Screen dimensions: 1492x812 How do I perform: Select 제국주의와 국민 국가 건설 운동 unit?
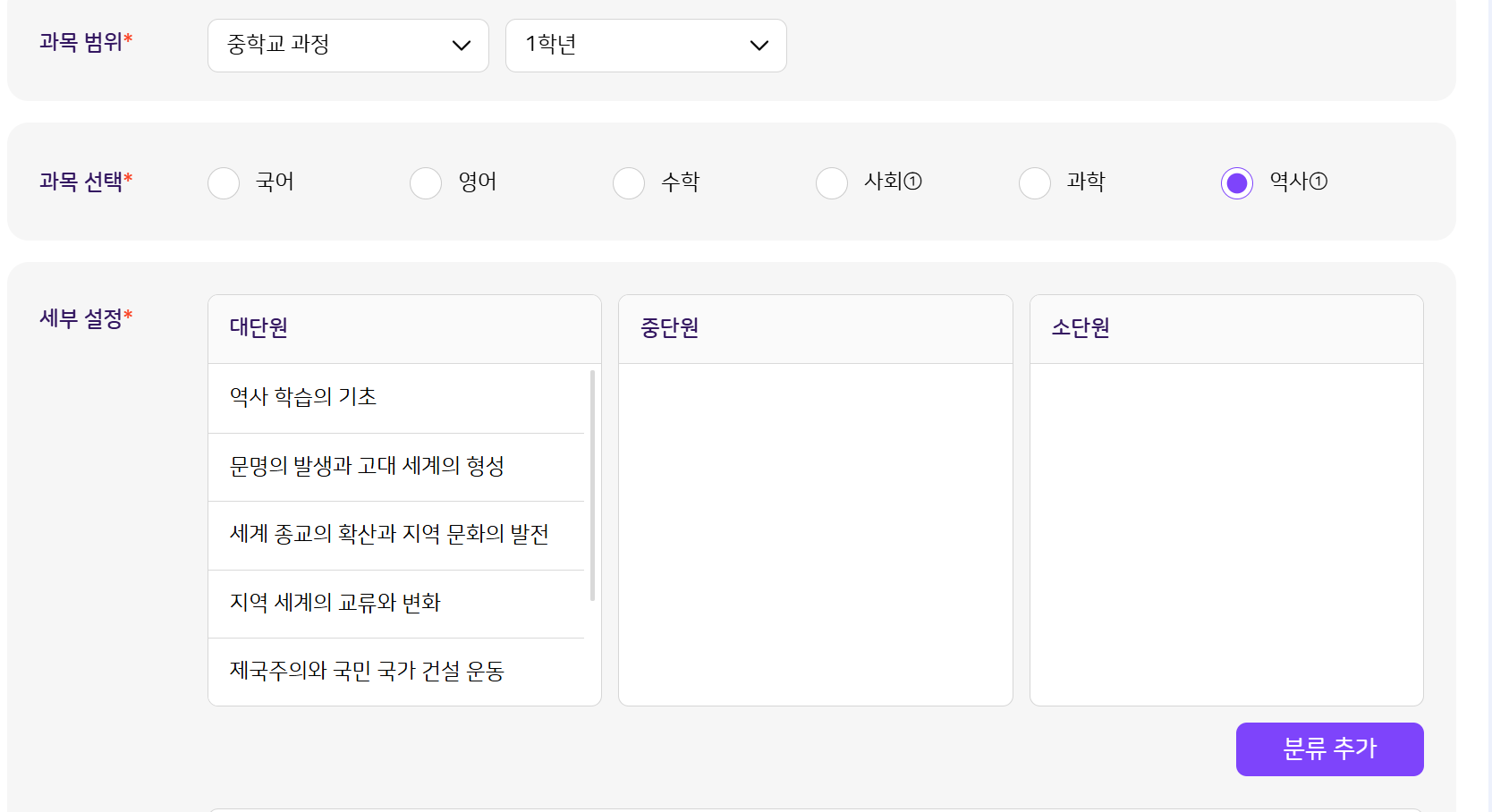[x=367, y=671]
